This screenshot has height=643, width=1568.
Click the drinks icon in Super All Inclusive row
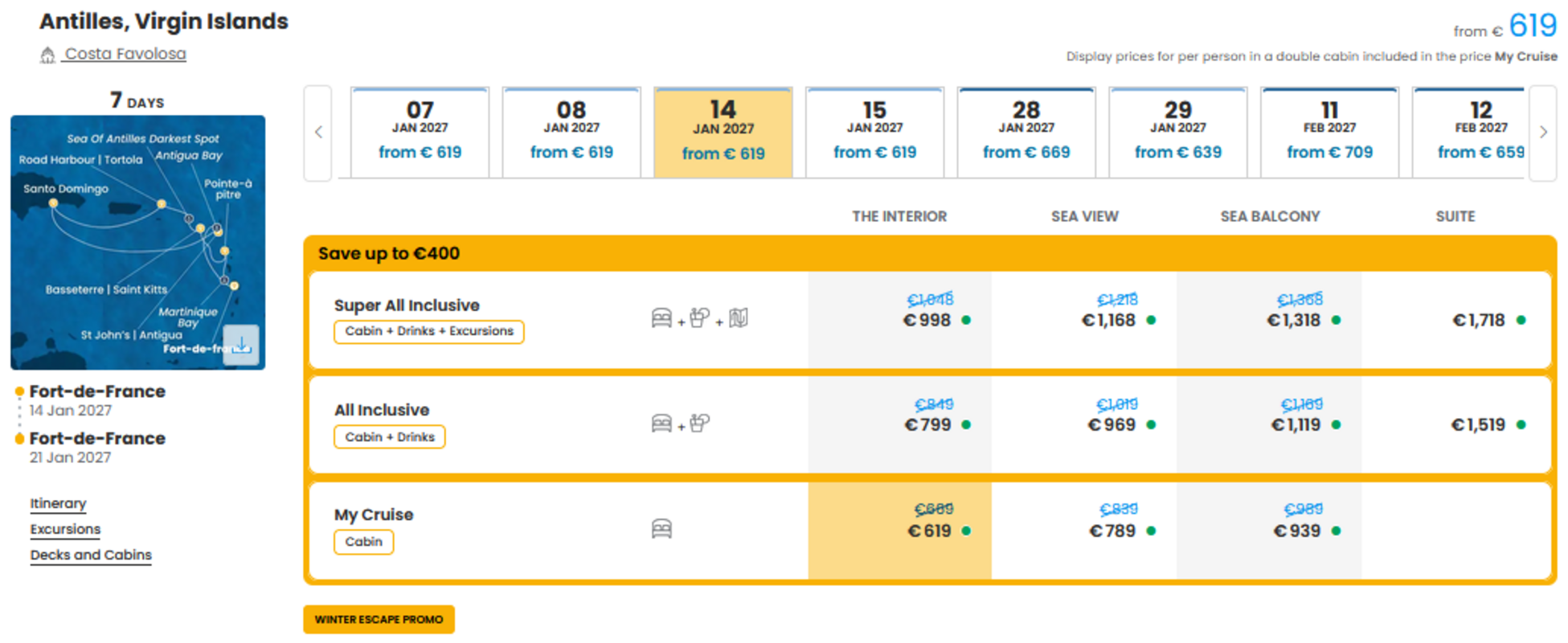click(x=700, y=318)
